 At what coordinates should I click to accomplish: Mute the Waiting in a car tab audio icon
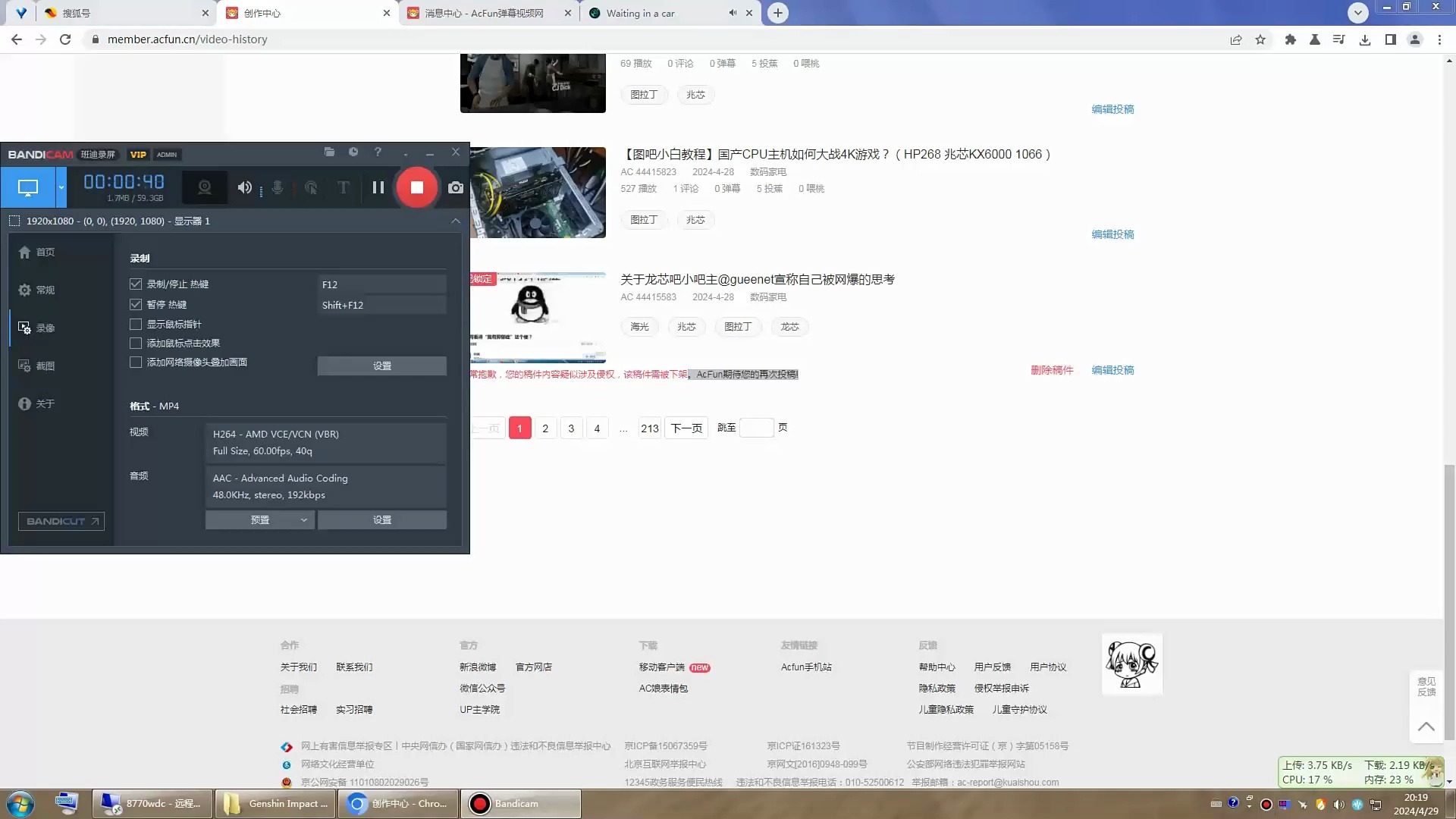coord(733,13)
